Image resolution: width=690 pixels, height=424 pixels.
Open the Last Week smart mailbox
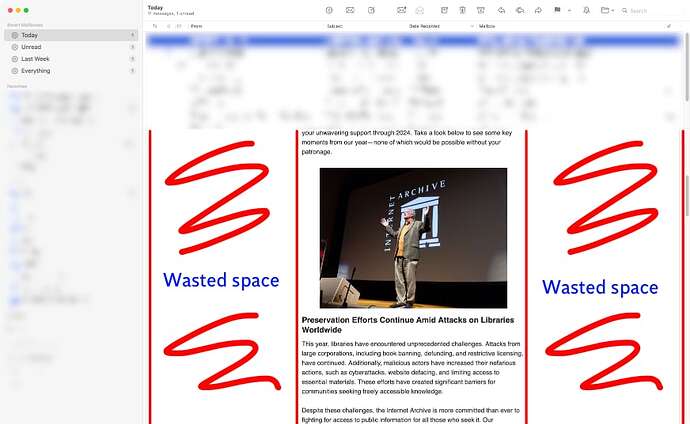[x=35, y=59]
